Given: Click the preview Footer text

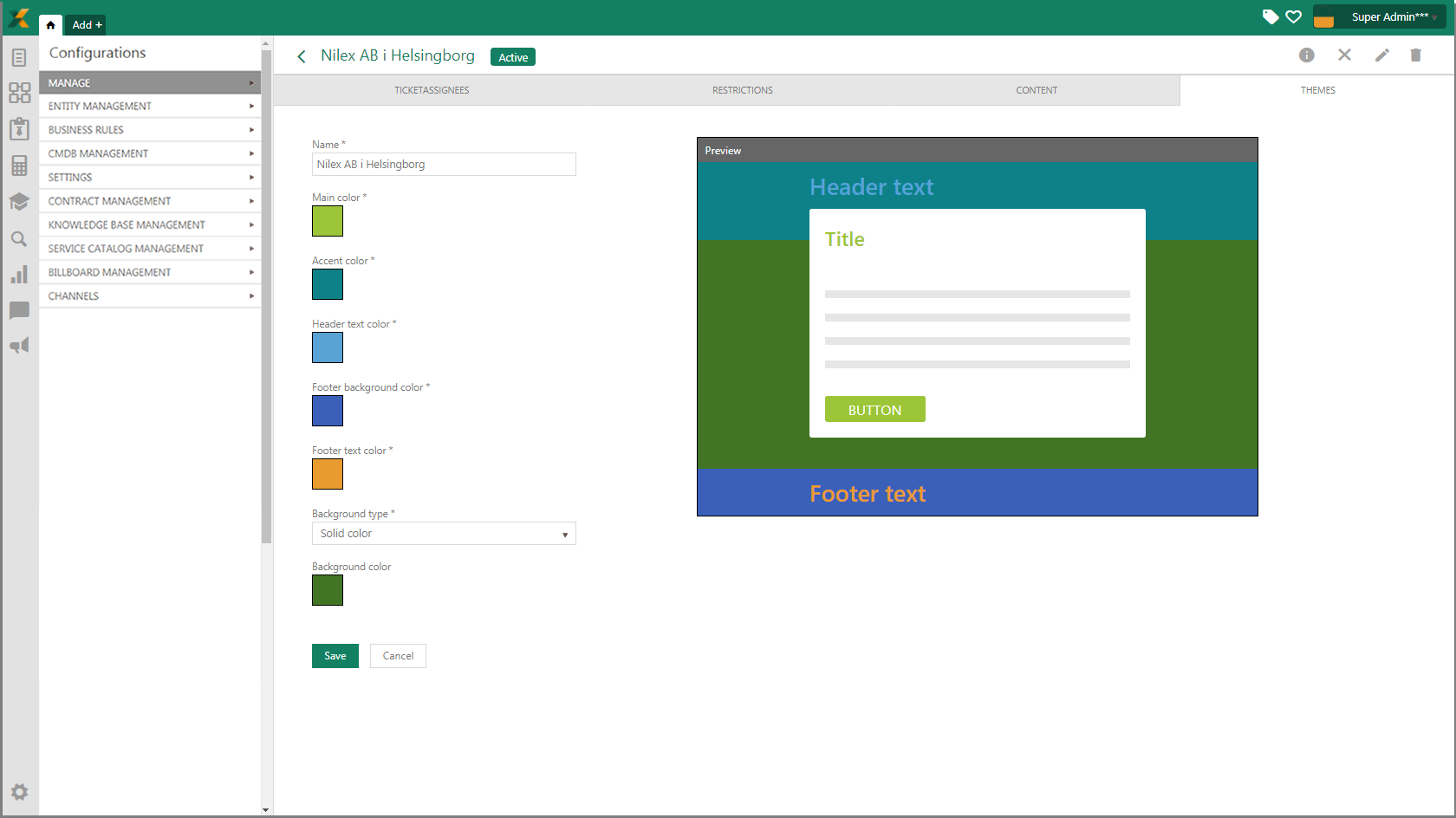Looking at the screenshot, I should tap(868, 494).
